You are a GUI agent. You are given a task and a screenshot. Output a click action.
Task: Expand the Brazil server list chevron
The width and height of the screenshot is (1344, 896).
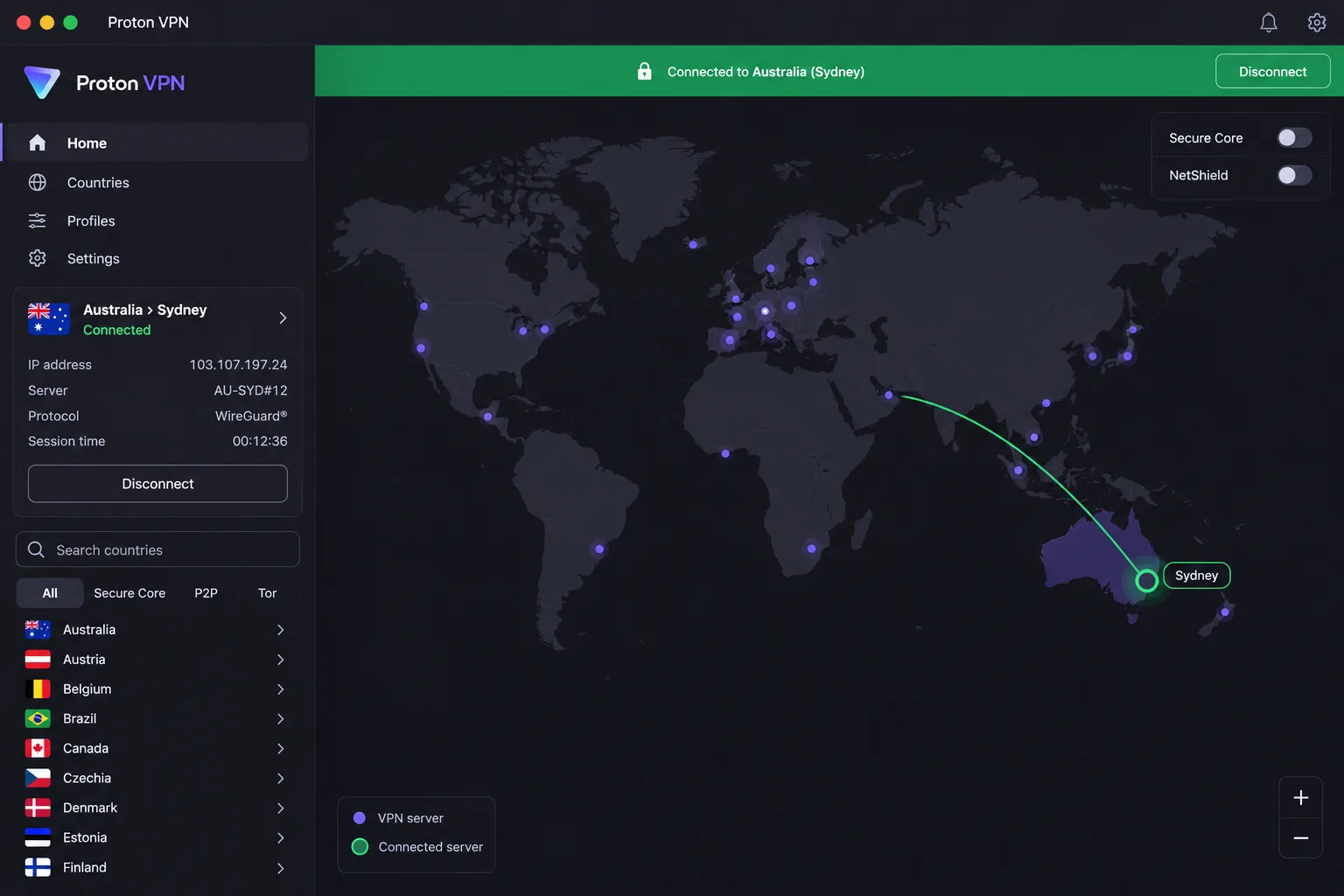click(280, 719)
